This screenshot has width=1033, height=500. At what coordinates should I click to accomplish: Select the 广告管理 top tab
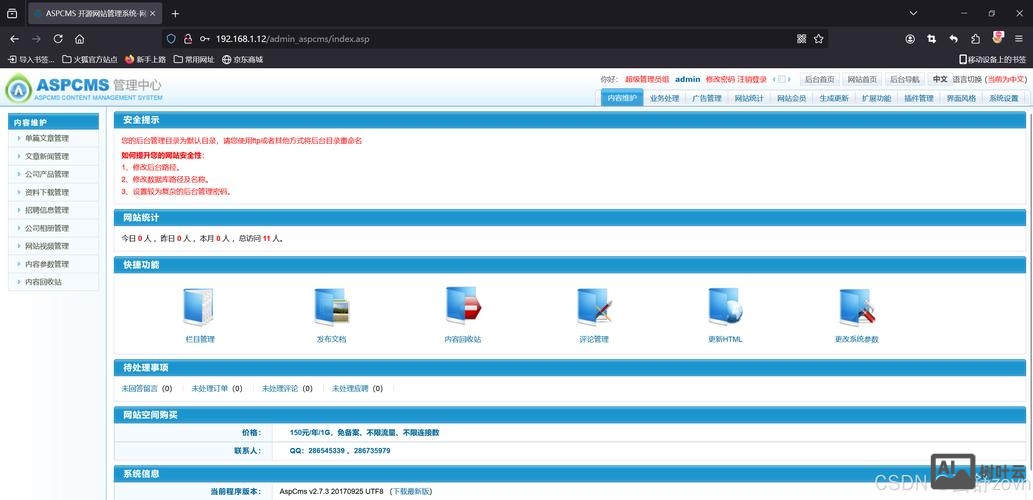tap(706, 98)
